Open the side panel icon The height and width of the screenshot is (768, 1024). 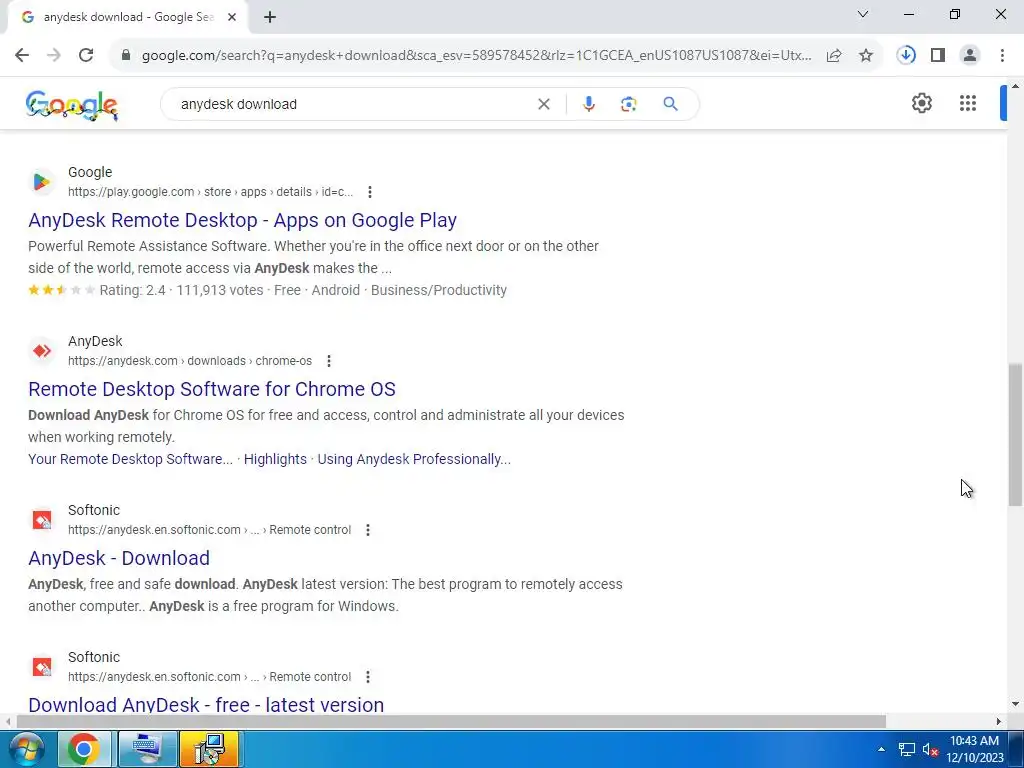pyautogui.click(x=938, y=56)
